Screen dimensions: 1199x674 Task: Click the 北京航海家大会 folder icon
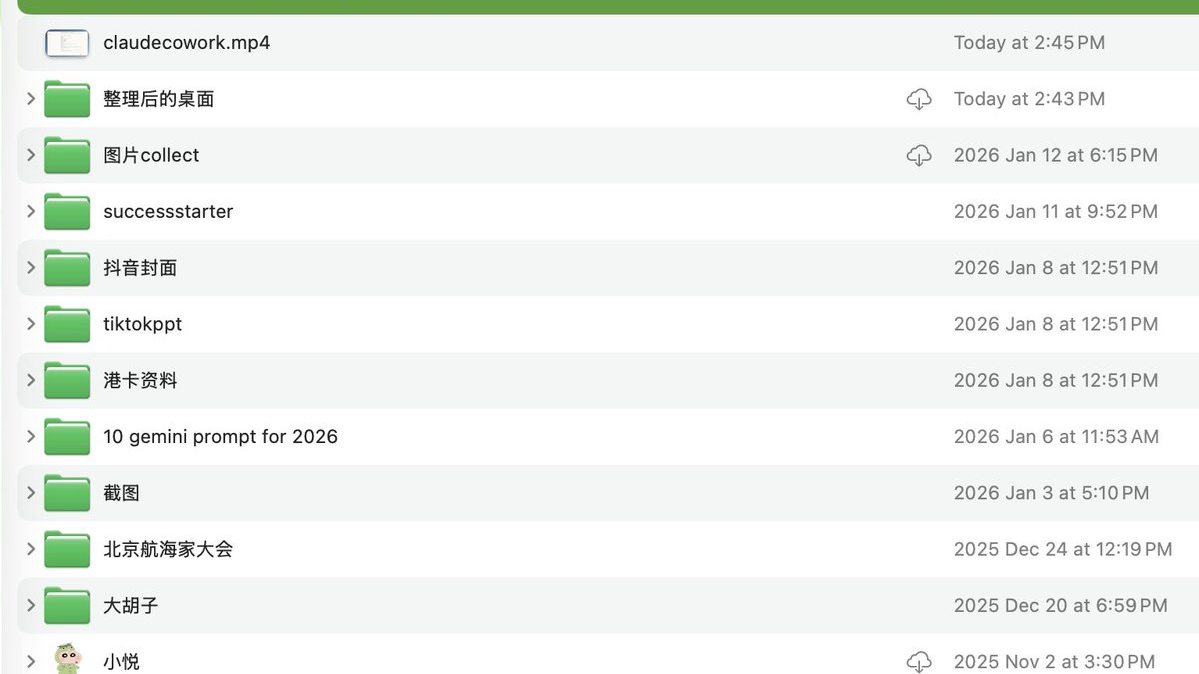point(67,549)
